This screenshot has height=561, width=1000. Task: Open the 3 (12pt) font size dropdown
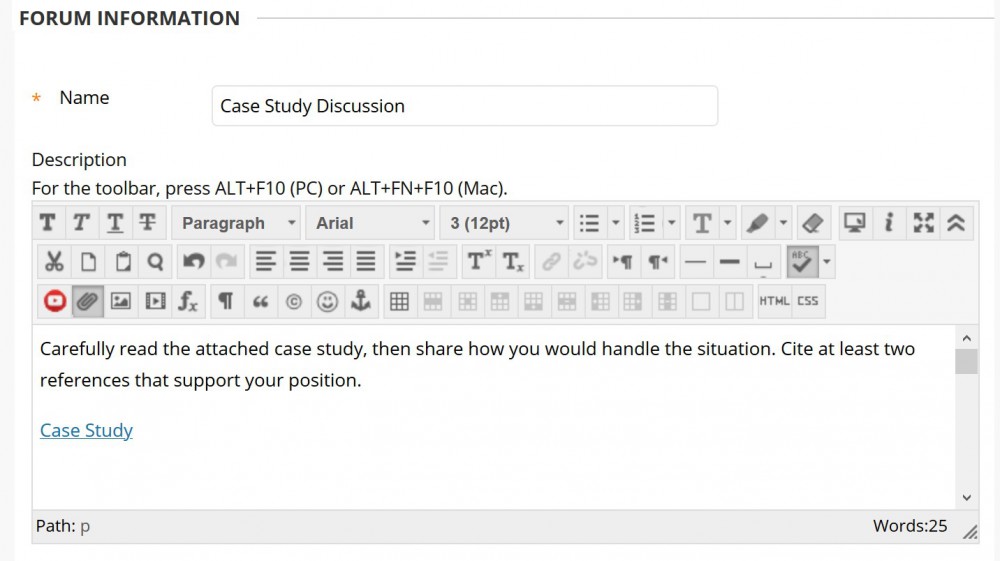click(x=506, y=223)
